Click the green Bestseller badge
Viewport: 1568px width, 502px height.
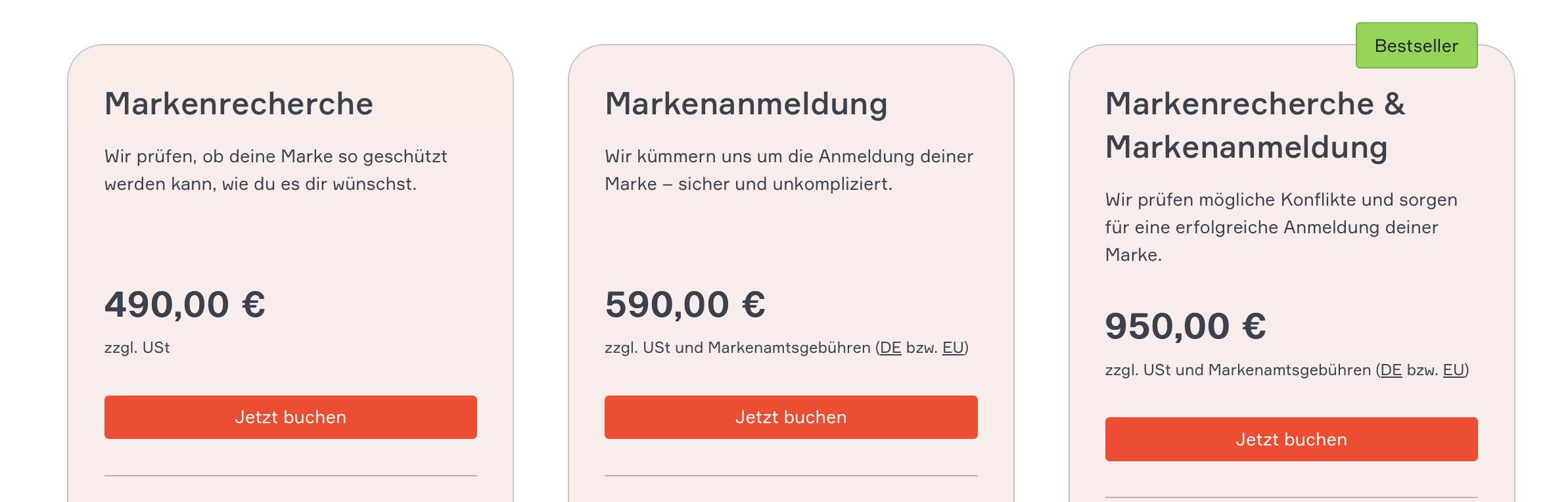click(x=1416, y=45)
